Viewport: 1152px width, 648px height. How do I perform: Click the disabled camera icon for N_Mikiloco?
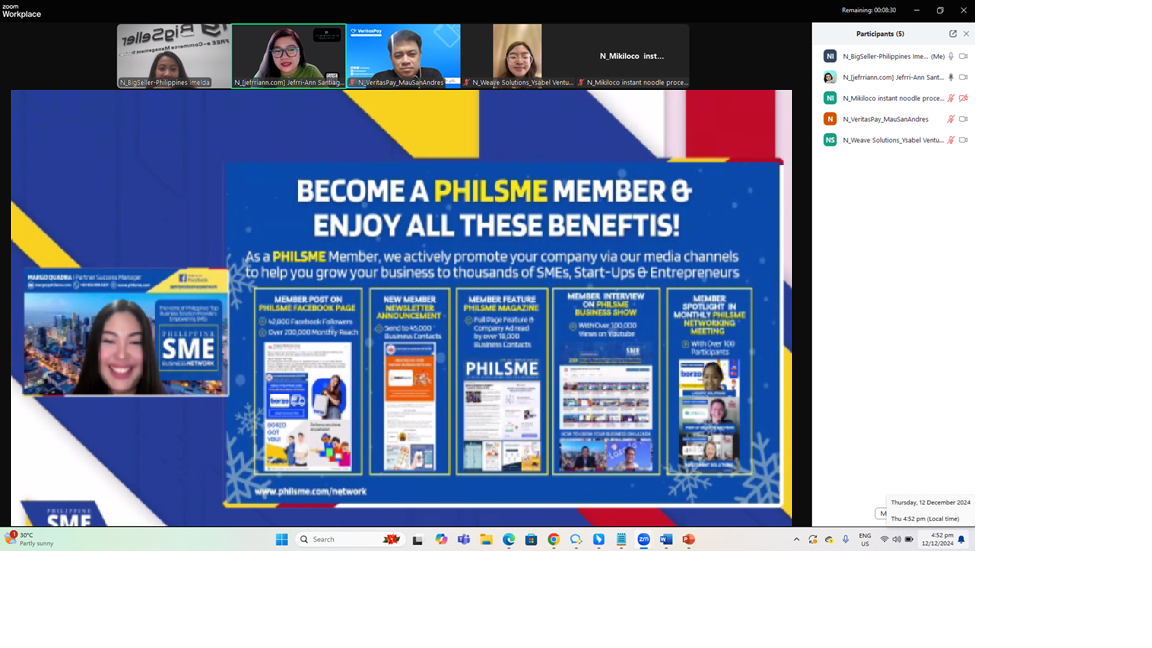tap(963, 98)
